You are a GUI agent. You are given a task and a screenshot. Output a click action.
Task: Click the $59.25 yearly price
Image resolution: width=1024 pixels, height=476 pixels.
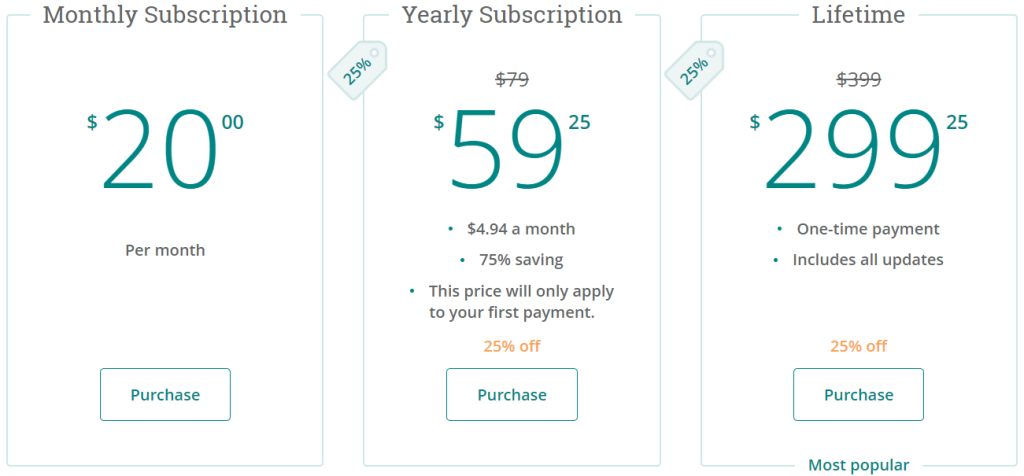(x=512, y=151)
